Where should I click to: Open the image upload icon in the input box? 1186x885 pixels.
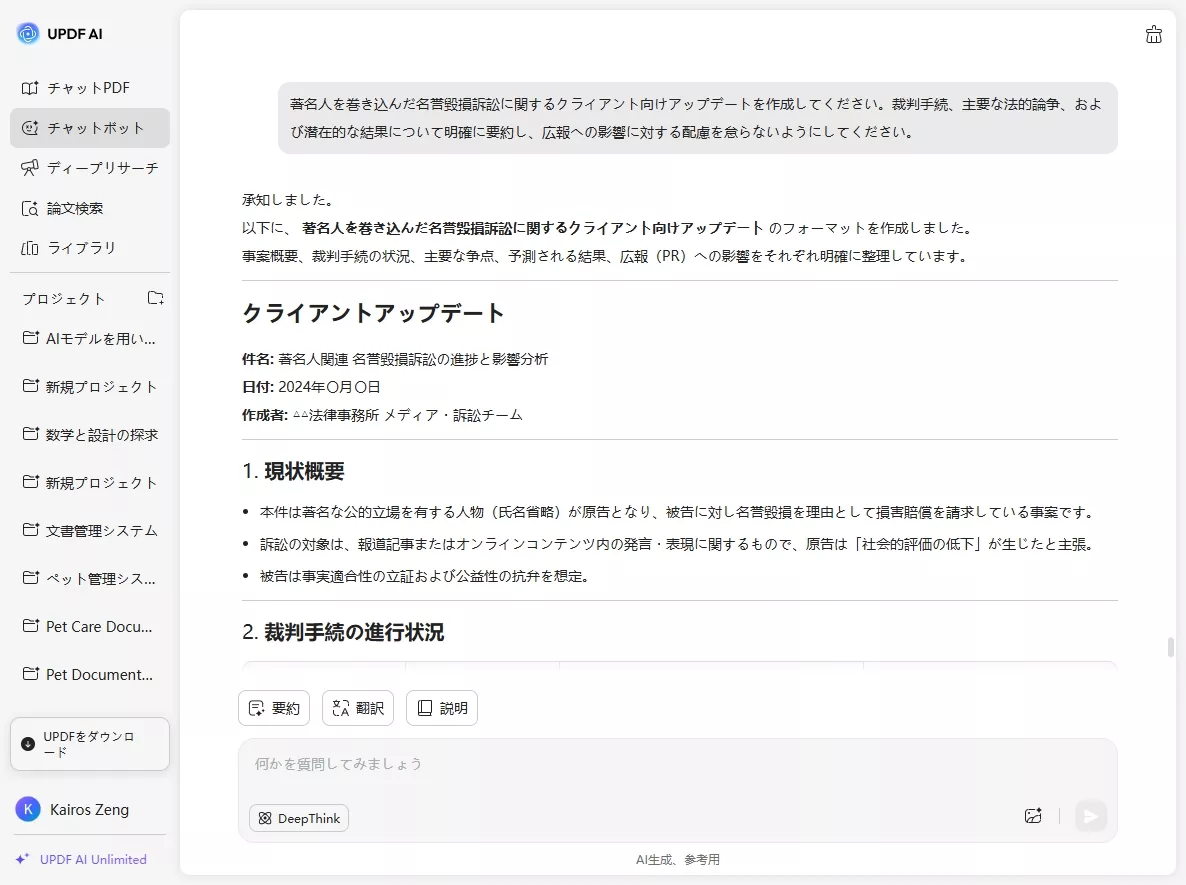tap(1033, 816)
